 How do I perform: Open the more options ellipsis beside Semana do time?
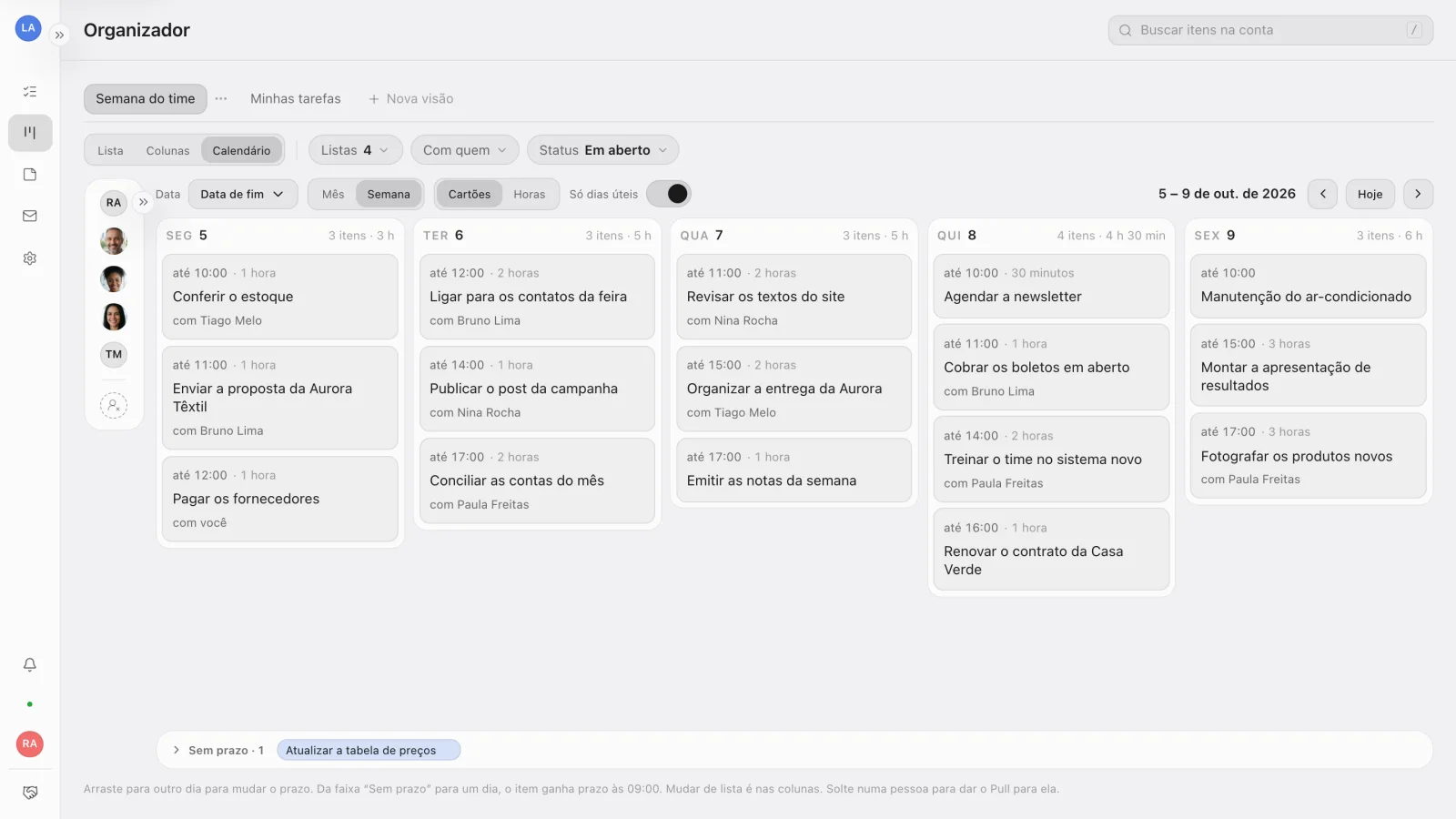coord(221,98)
